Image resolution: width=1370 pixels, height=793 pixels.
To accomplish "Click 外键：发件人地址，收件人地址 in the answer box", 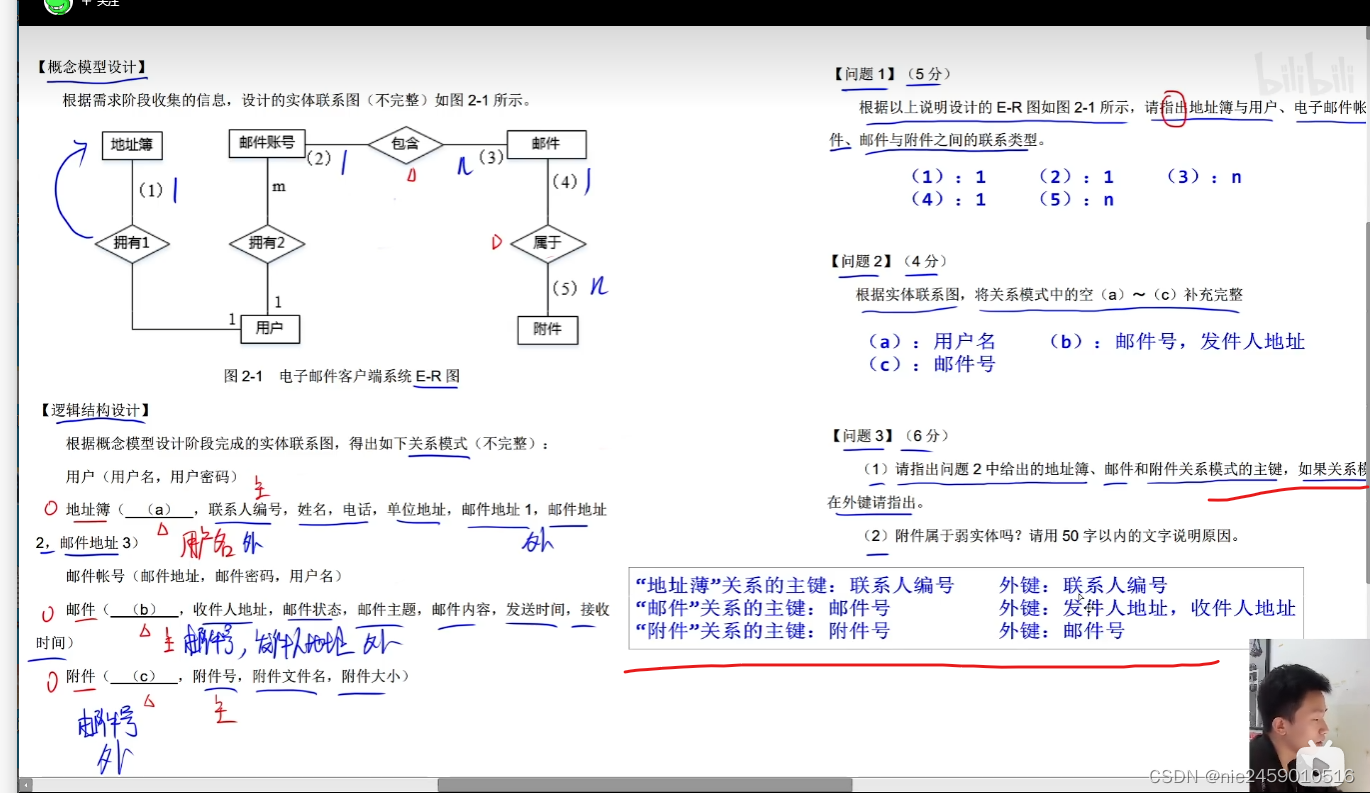I will [x=1147, y=608].
